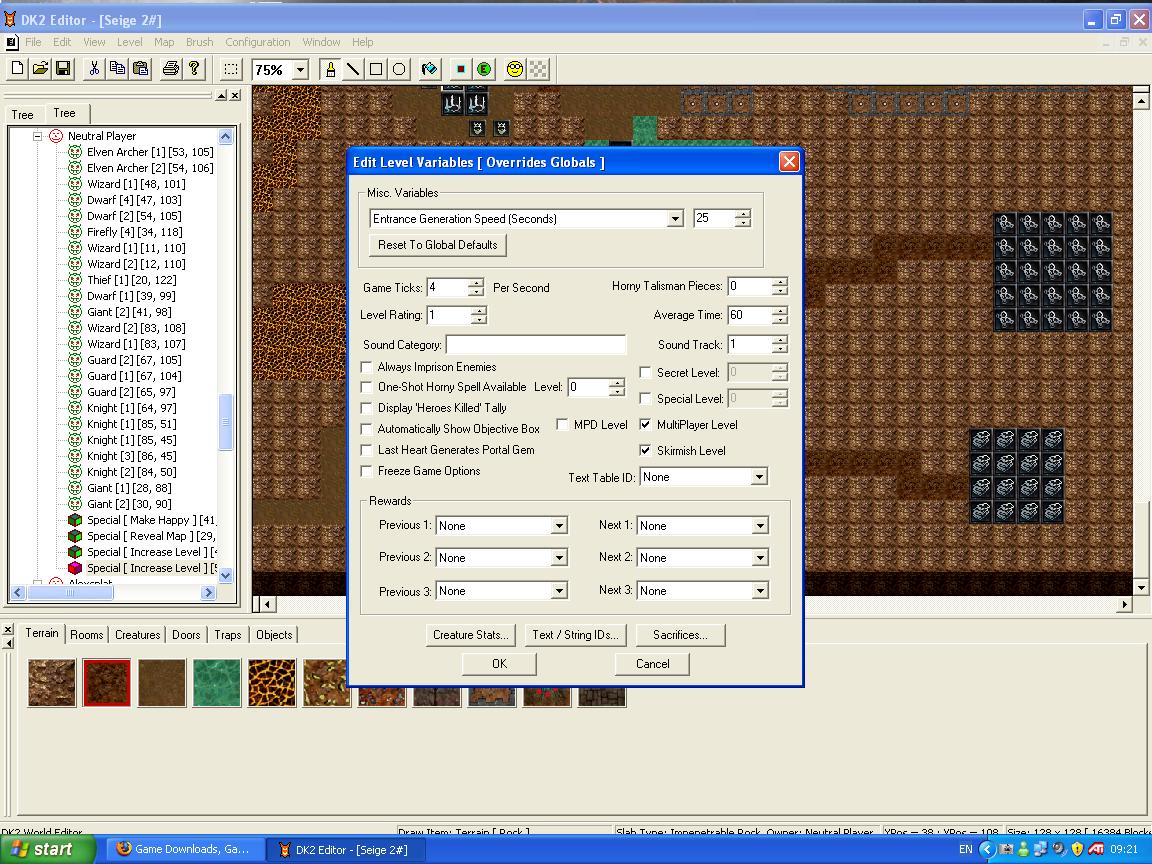
Task: Click the Save file toolbar icon
Action: pyautogui.click(x=63, y=69)
